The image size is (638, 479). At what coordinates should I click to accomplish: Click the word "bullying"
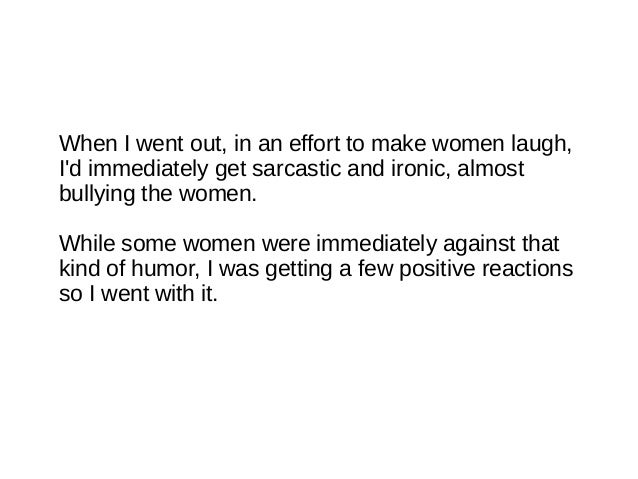[x=97, y=195]
